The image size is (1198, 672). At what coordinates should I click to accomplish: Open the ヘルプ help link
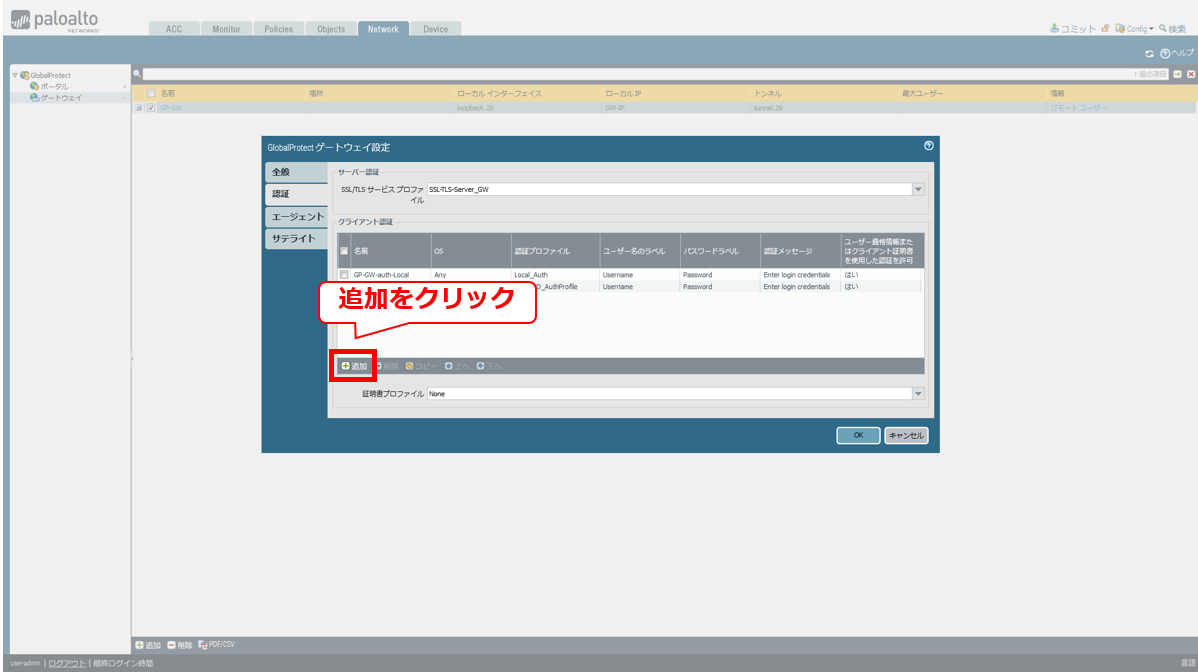1177,53
